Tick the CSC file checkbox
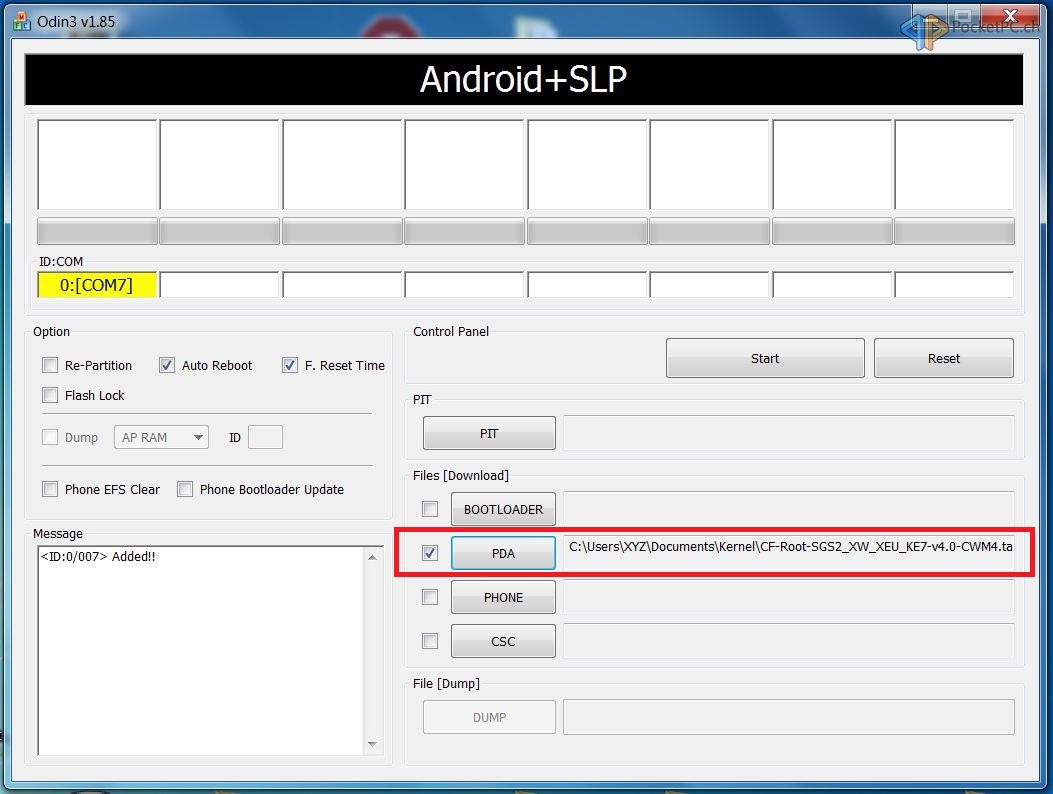The width and height of the screenshot is (1053, 794). [x=430, y=641]
